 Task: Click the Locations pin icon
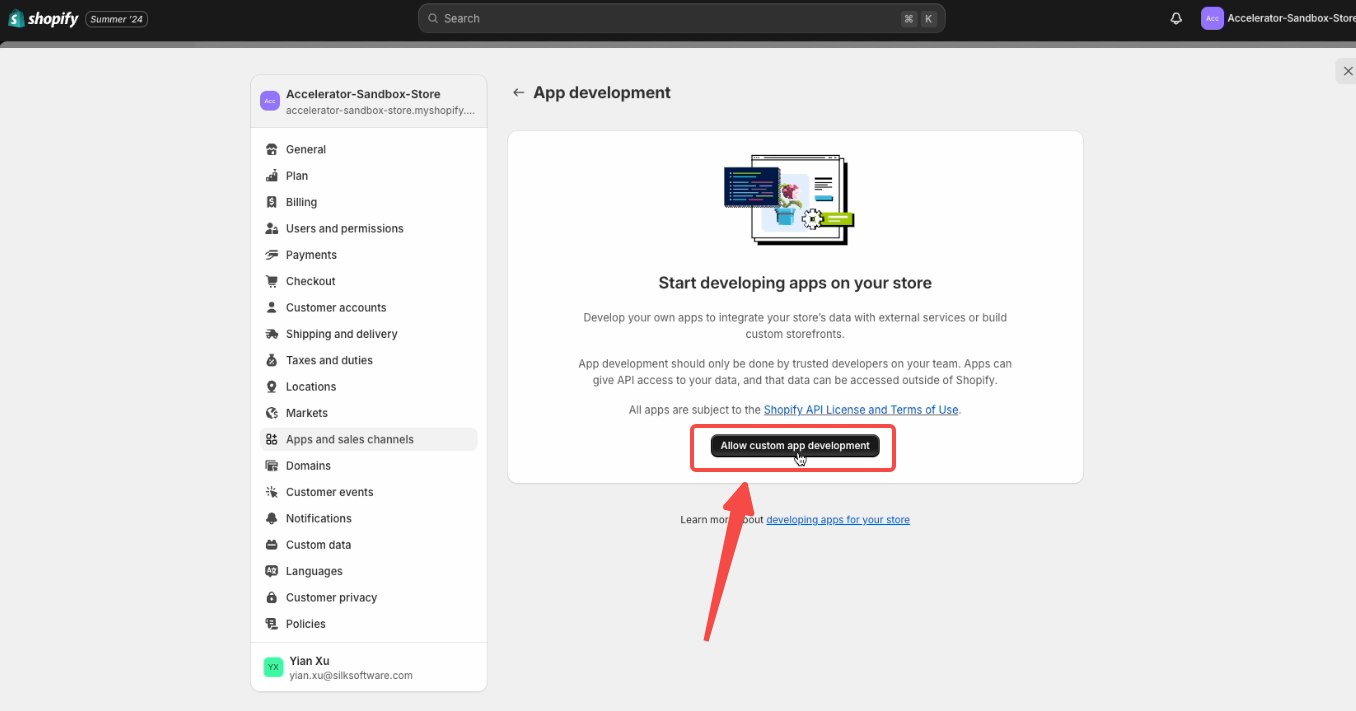click(271, 387)
